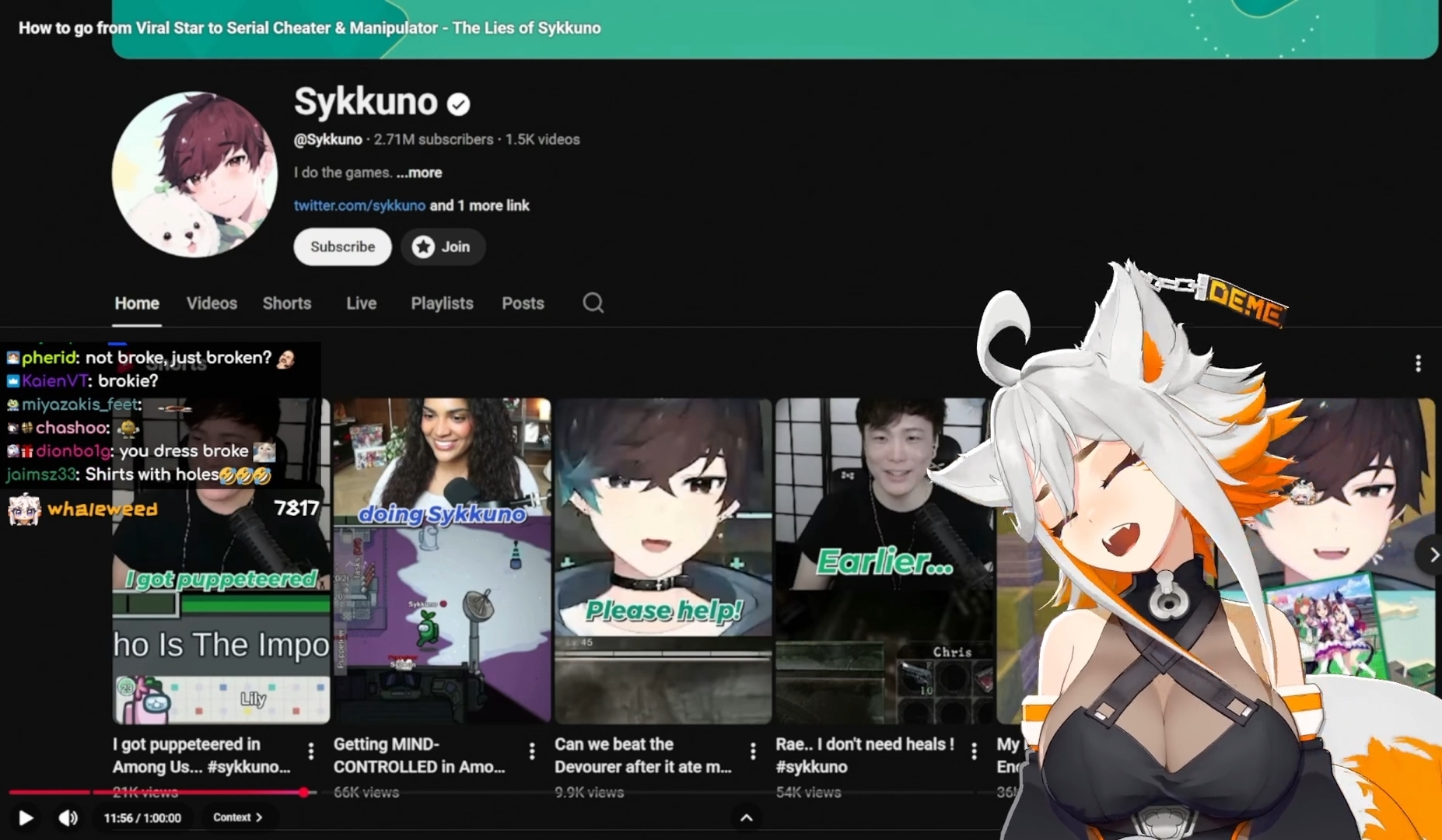Expand channel description with ...more
Screen dimensions: 1442x840
pos(419,173)
